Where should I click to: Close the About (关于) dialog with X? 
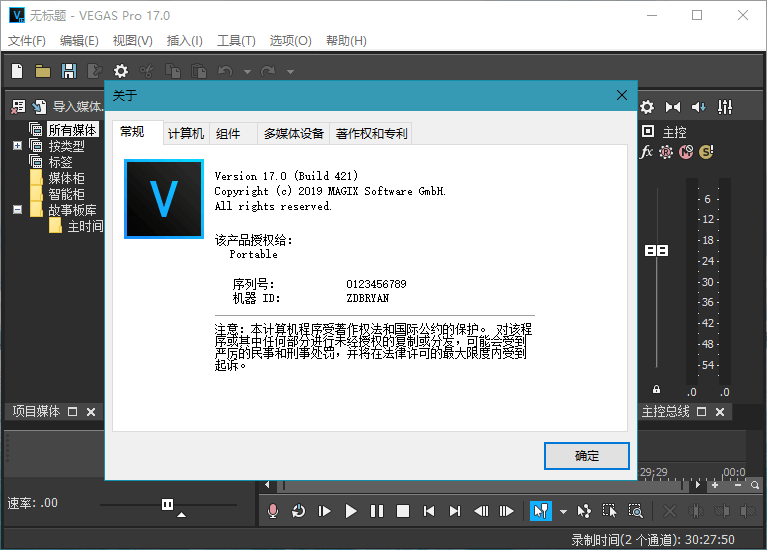(x=622, y=95)
